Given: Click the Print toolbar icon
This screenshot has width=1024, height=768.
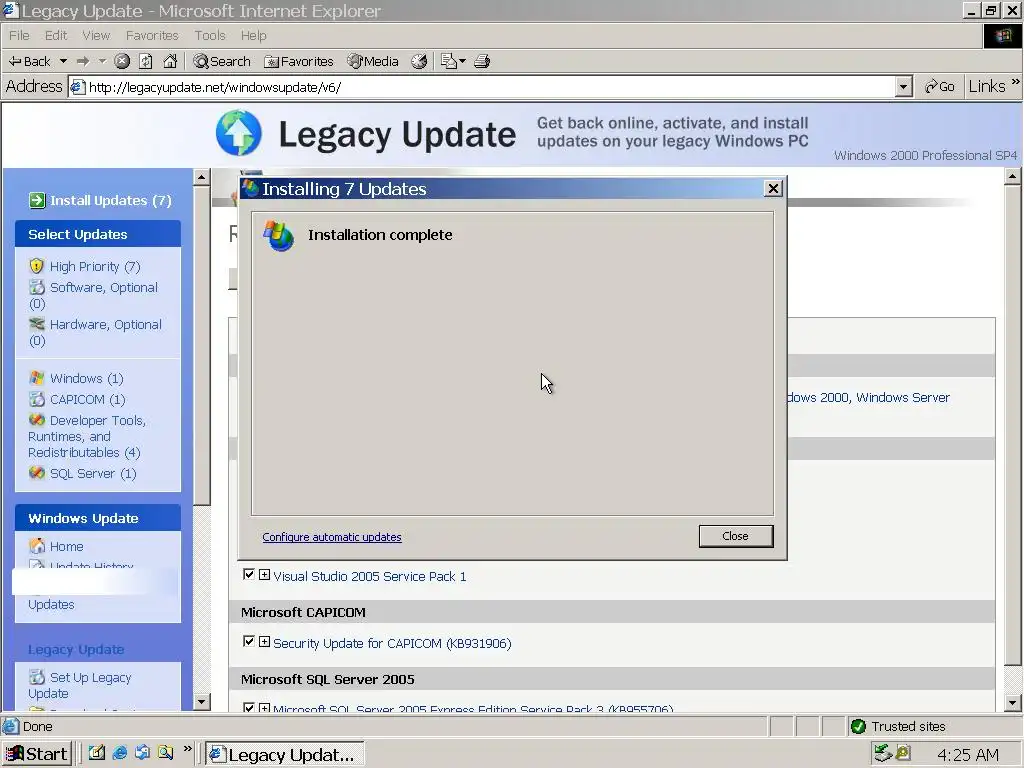Looking at the screenshot, I should [x=482, y=61].
